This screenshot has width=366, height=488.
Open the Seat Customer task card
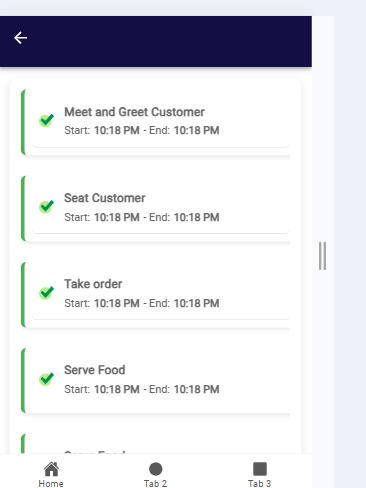(x=156, y=208)
